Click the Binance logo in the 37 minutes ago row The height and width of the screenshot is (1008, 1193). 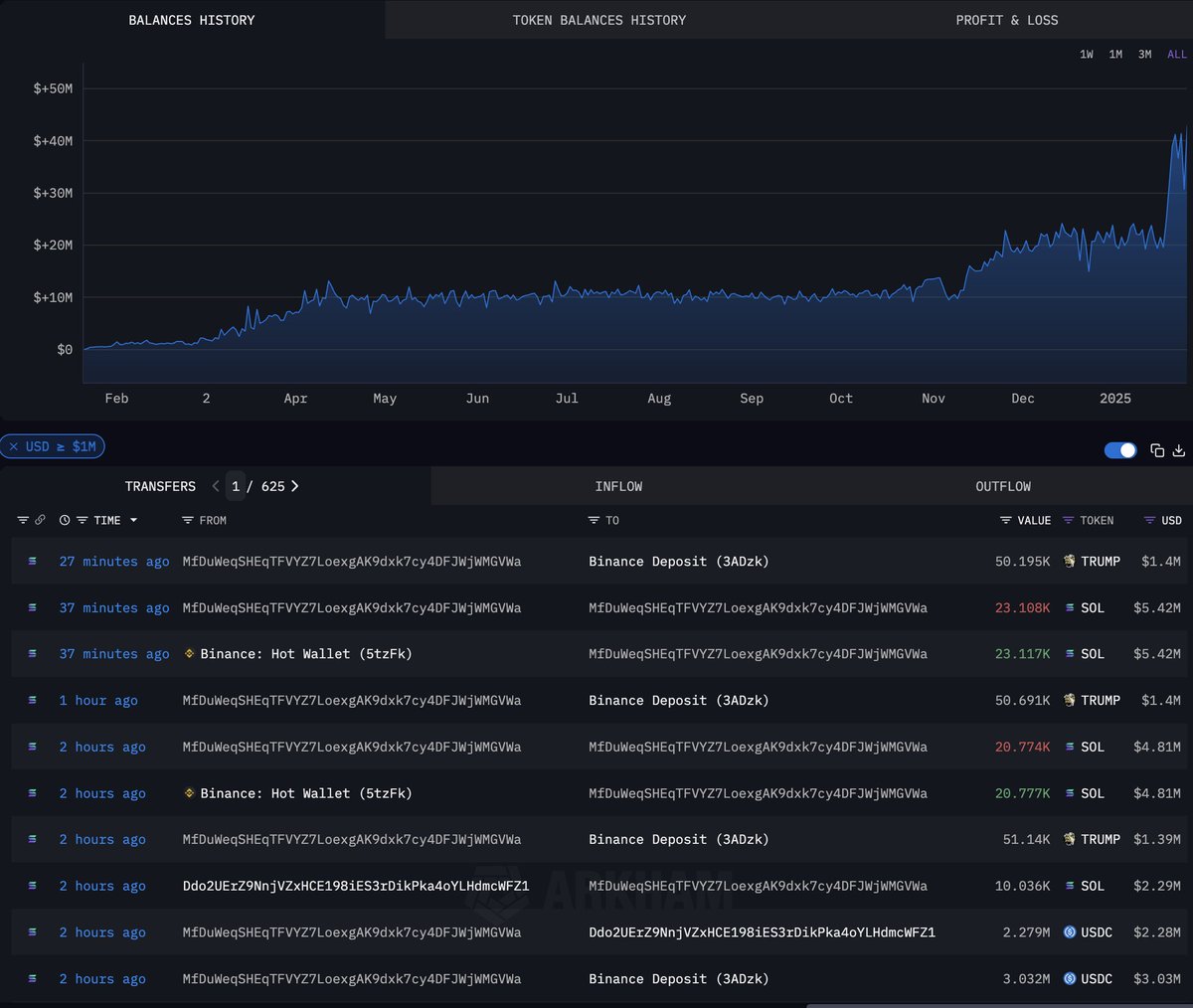coord(190,653)
